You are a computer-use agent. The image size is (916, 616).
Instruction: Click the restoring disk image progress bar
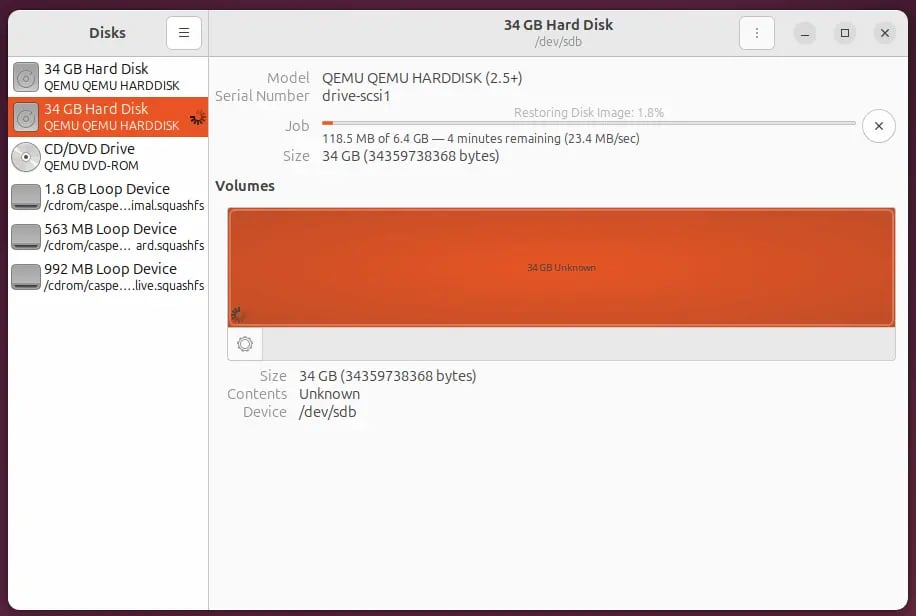(588, 123)
